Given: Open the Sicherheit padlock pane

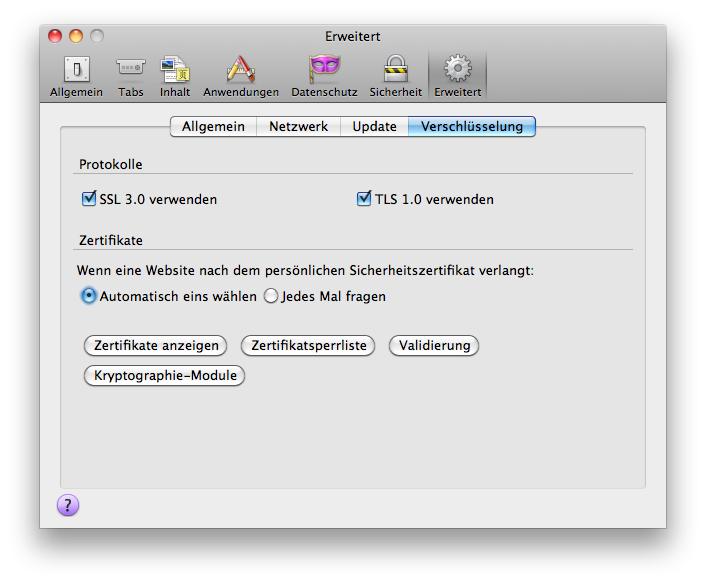Looking at the screenshot, I should pyautogui.click(x=395, y=76).
